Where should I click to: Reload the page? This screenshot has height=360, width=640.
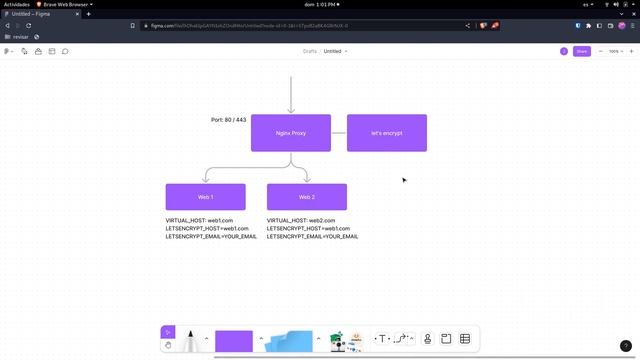pos(29,26)
